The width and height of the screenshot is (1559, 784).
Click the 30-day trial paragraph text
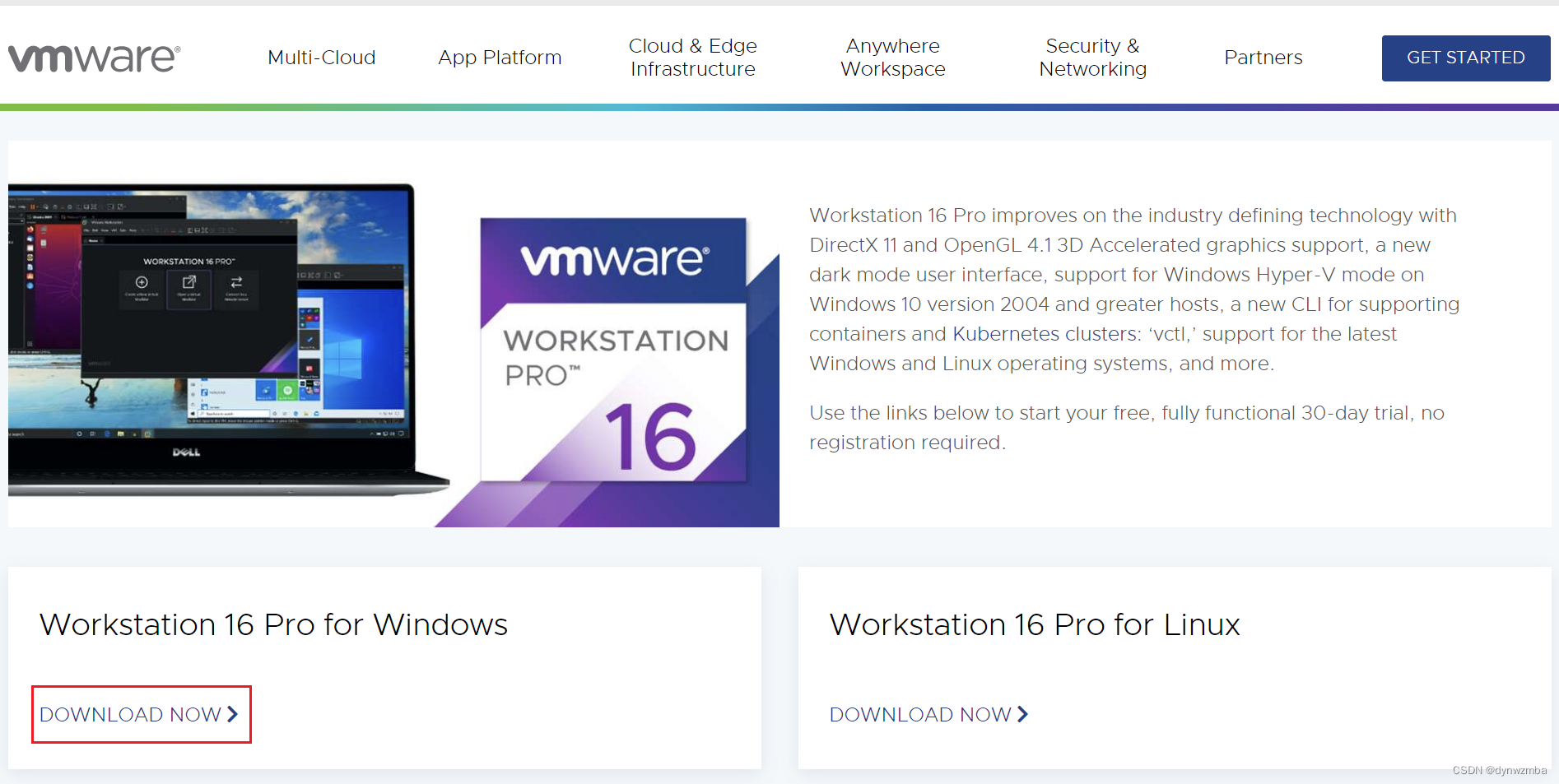pos(1127,428)
